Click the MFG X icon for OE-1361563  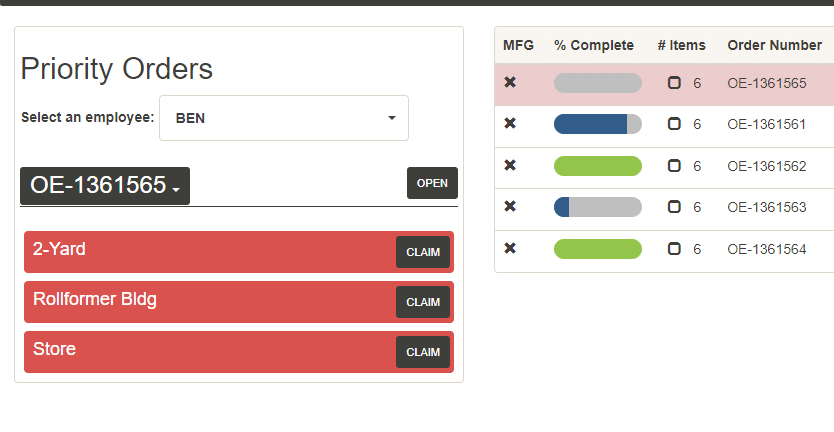coord(510,207)
